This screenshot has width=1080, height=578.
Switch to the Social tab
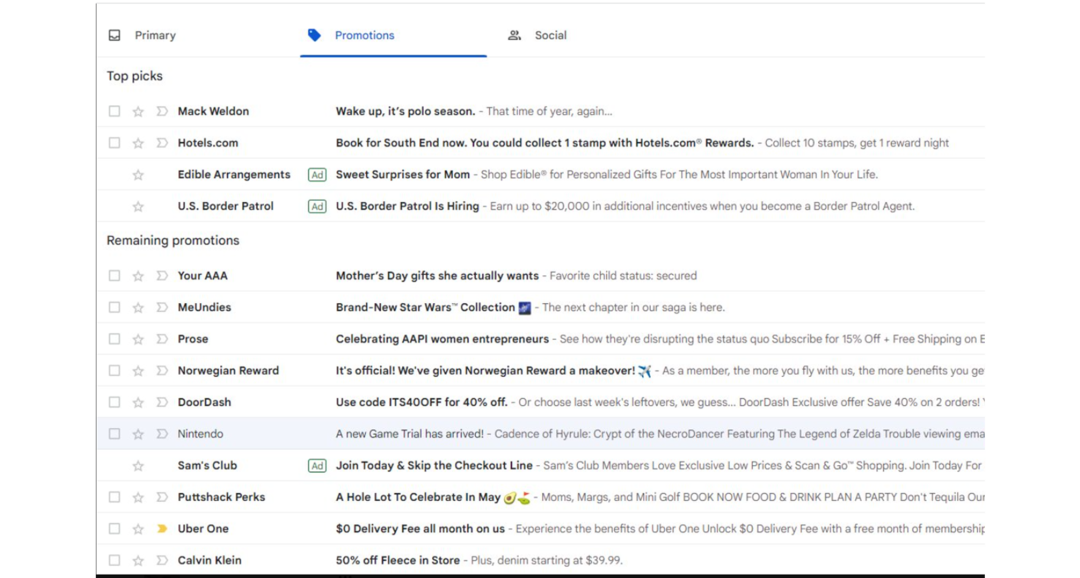[x=550, y=35]
